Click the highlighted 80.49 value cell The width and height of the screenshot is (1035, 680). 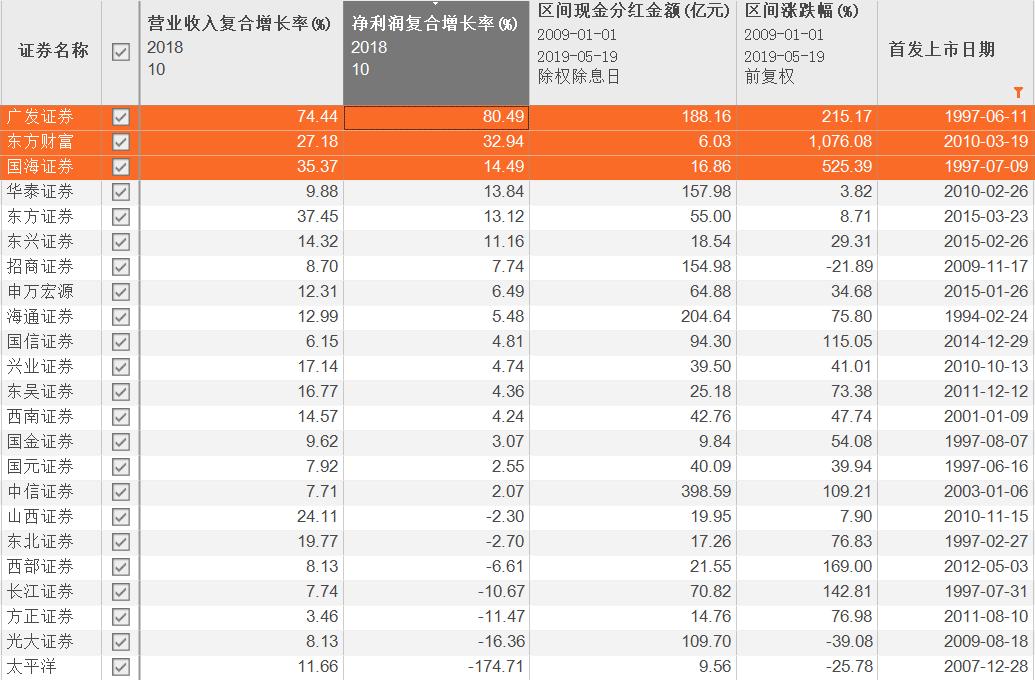(x=435, y=117)
